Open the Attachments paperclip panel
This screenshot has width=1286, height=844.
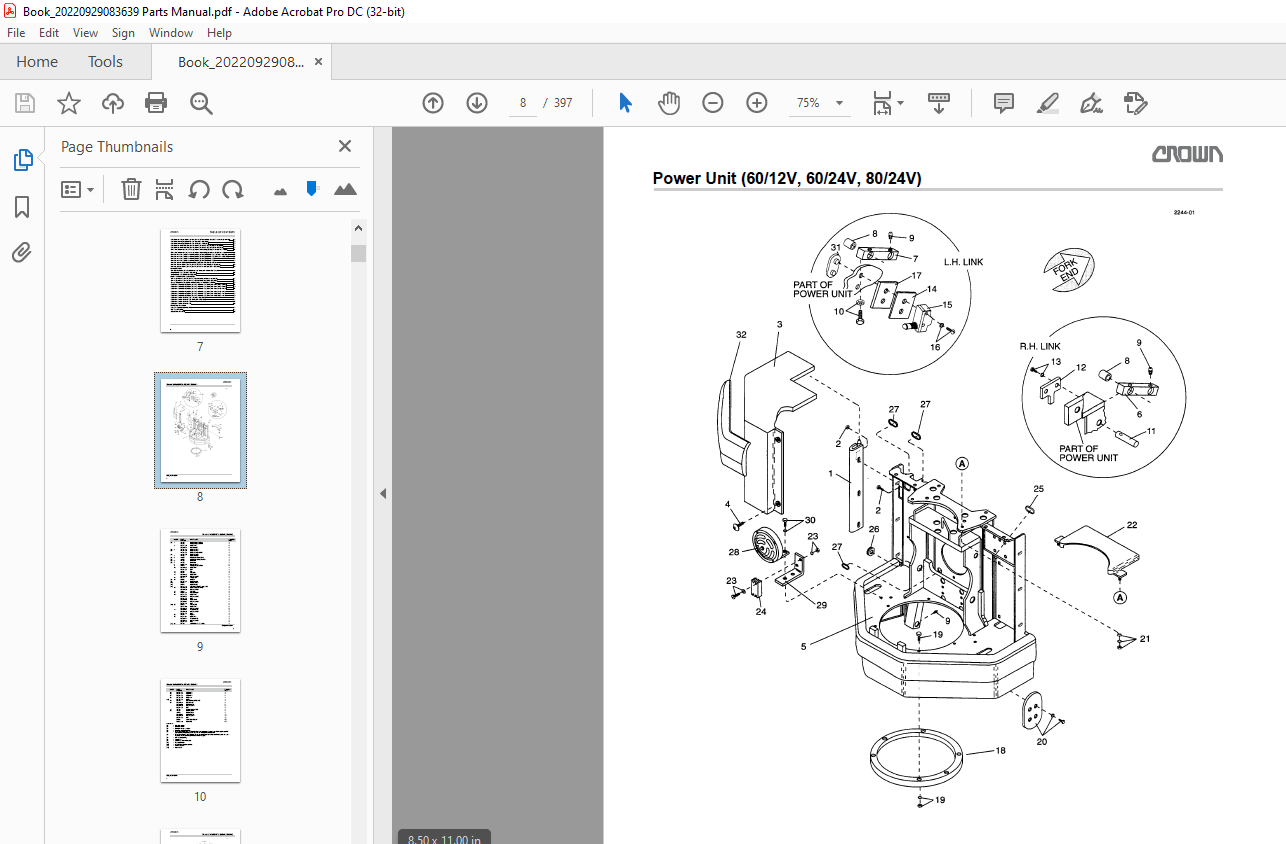pyautogui.click(x=22, y=252)
